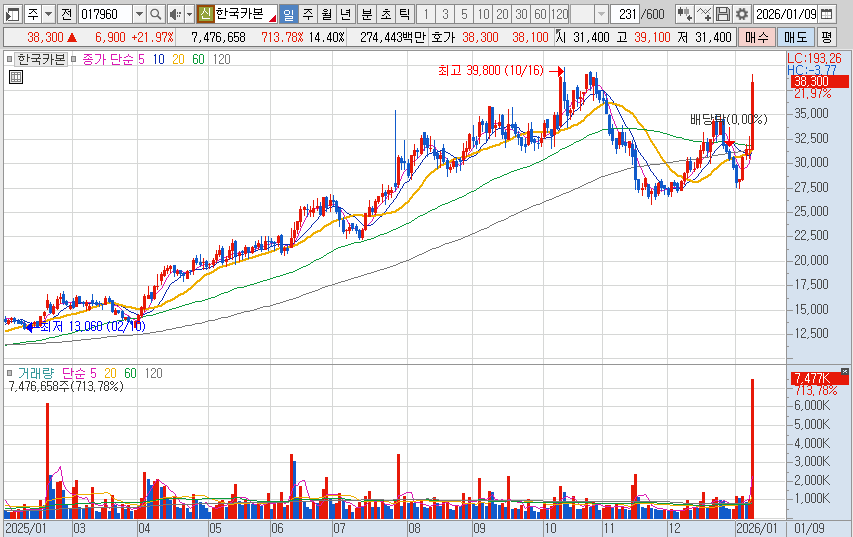Click the speaker sound alert icon
The height and width of the screenshot is (537, 853).
pyautogui.click(x=175, y=14)
